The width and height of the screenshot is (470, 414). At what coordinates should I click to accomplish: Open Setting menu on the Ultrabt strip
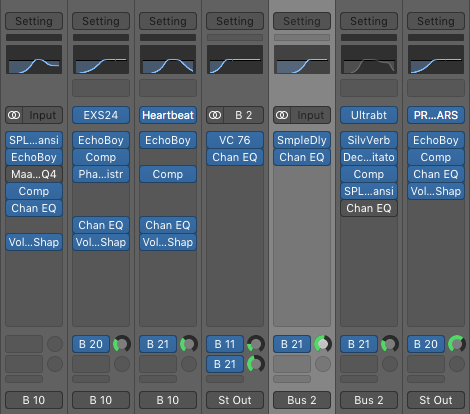tap(369, 21)
